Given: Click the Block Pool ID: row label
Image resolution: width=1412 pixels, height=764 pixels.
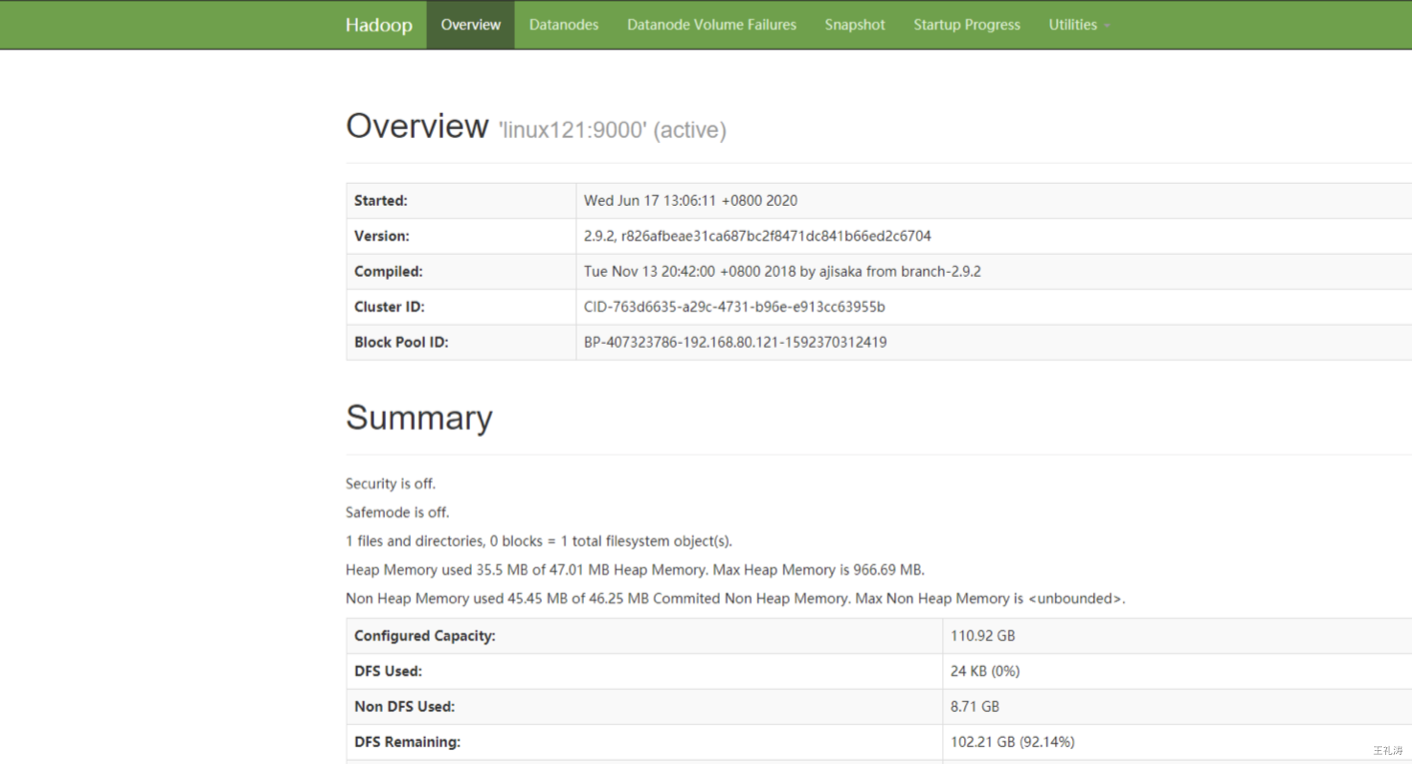Looking at the screenshot, I should click(401, 342).
